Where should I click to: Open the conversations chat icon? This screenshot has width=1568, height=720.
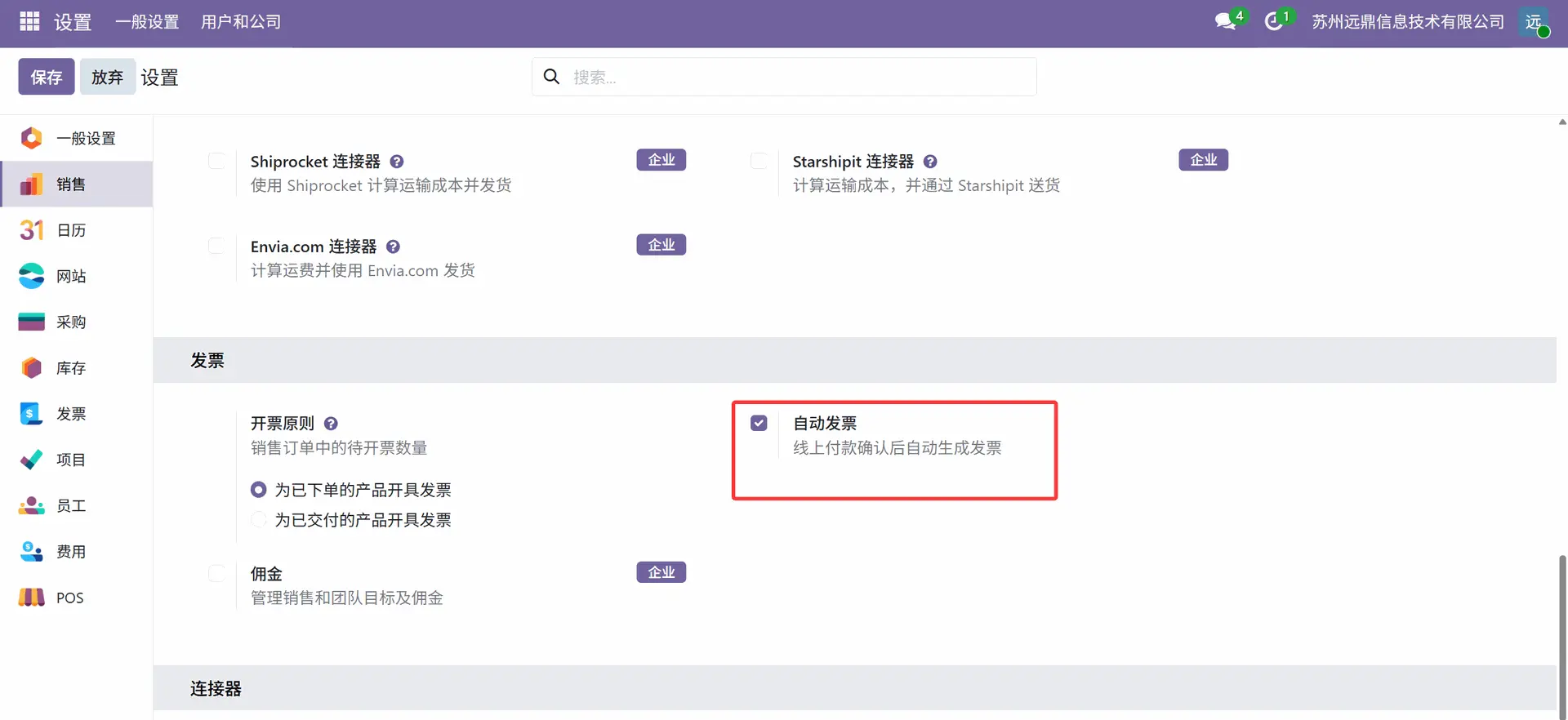(1225, 22)
